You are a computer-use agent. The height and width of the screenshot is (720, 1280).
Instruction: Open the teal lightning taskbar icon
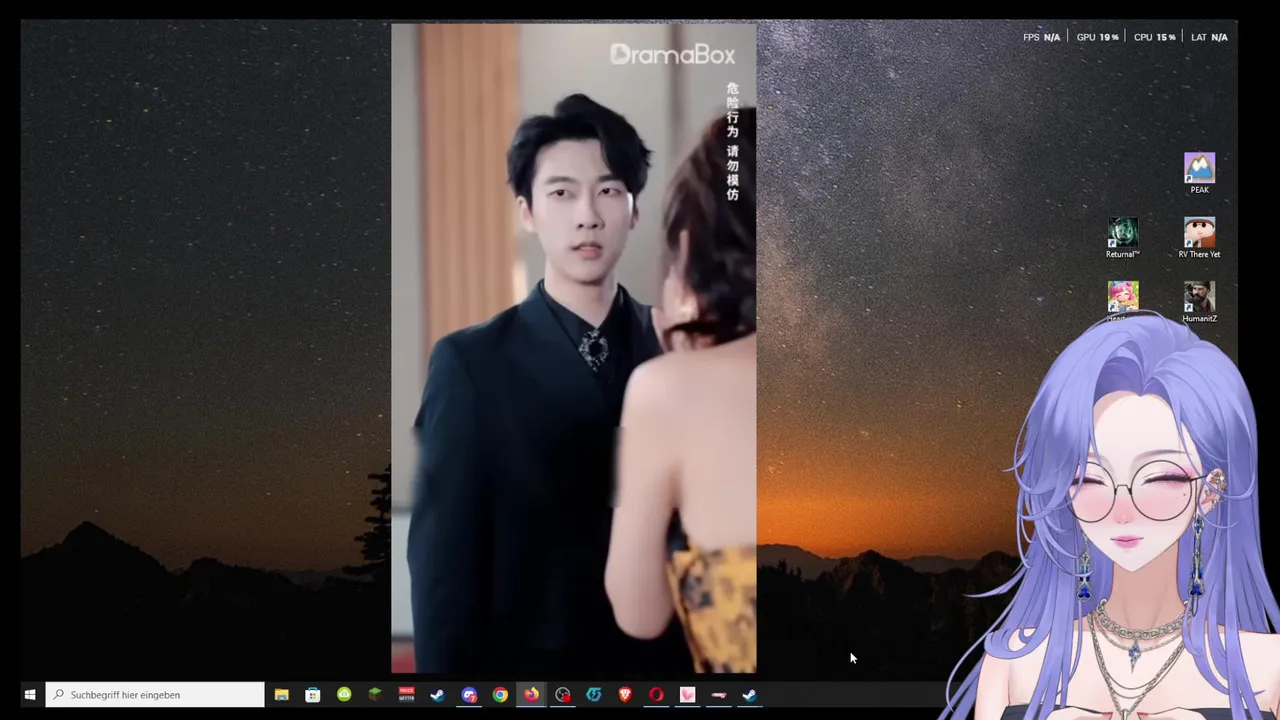tap(594, 695)
